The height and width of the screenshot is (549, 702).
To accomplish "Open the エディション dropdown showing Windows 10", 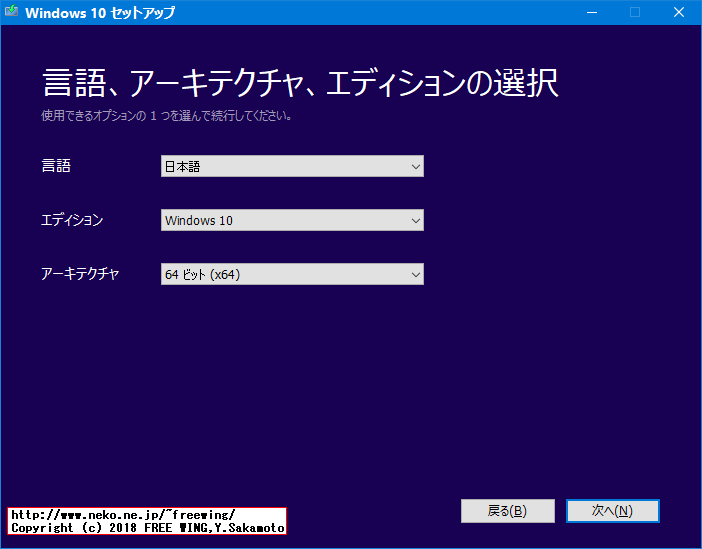I will click(292, 220).
